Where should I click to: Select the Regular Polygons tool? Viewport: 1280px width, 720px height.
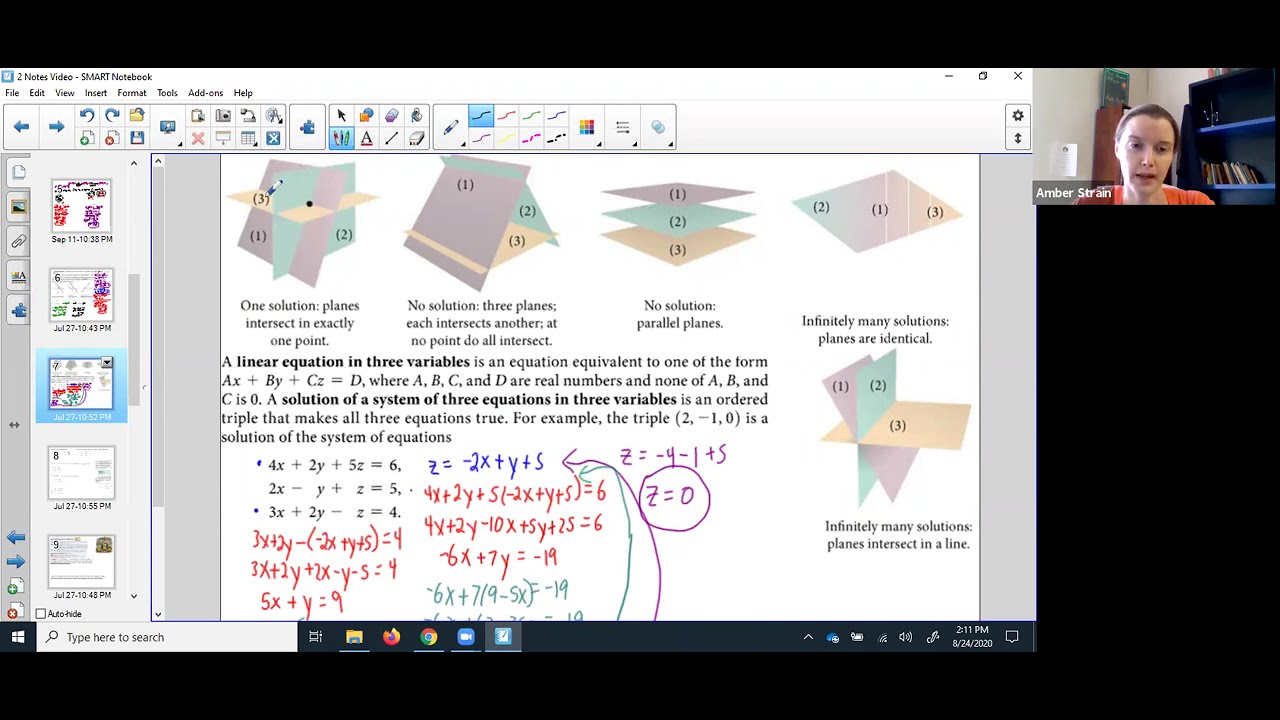[391, 116]
